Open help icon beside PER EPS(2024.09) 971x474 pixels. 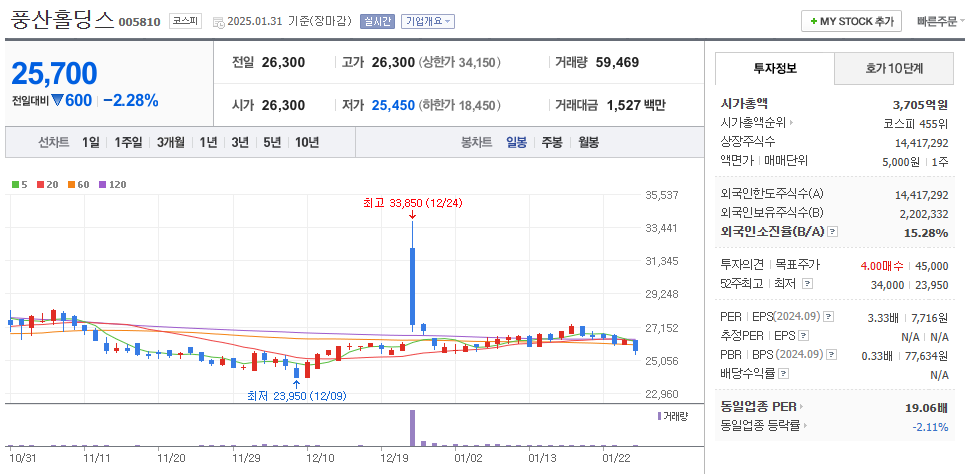829,317
